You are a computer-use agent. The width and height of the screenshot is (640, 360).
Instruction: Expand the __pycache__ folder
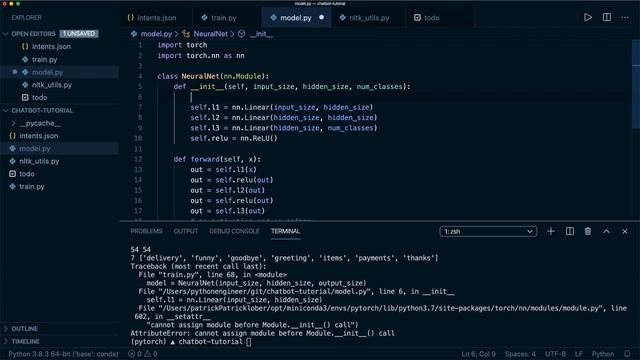pyautogui.click(x=40, y=123)
